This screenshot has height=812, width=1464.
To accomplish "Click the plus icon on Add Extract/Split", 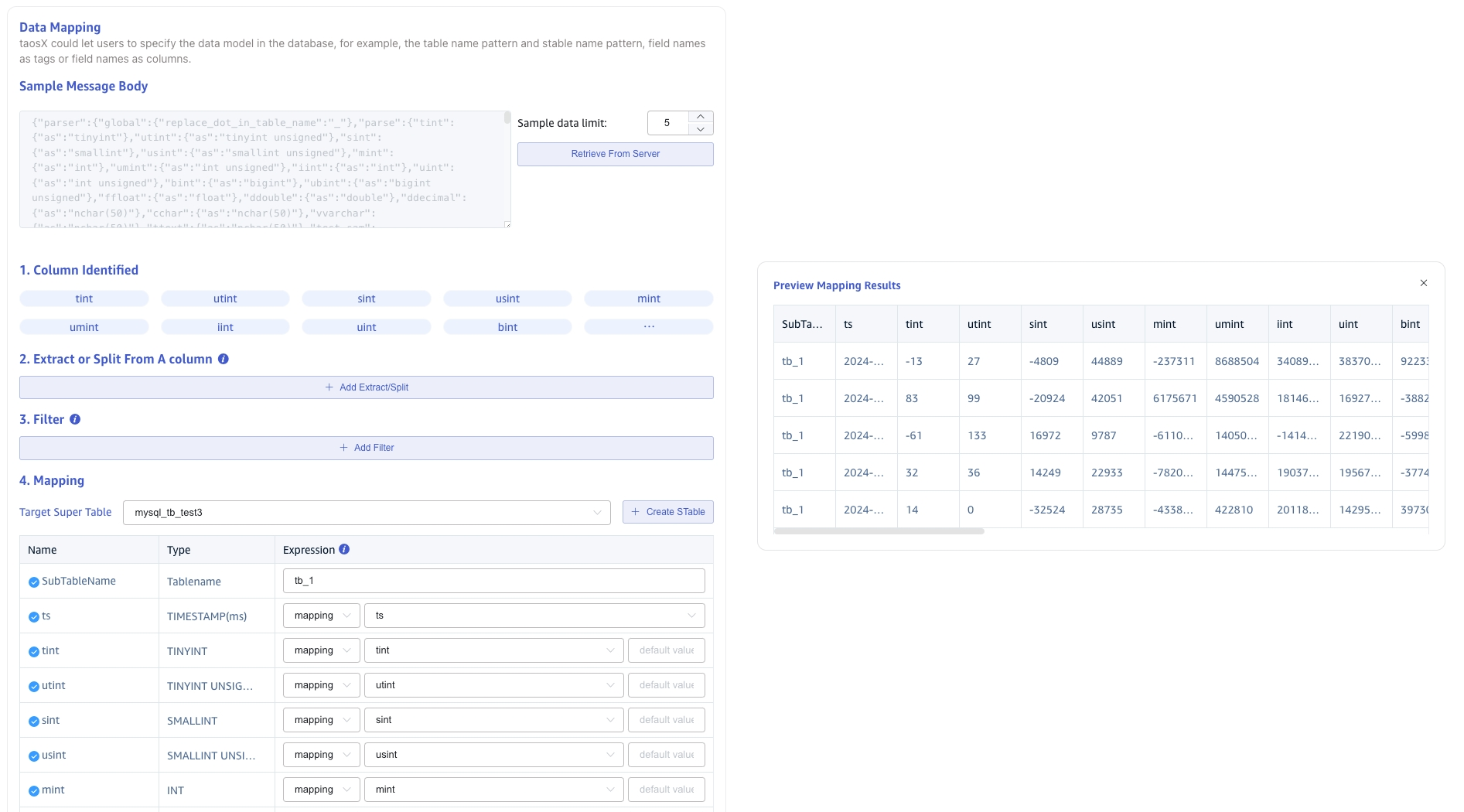I will tap(329, 387).
